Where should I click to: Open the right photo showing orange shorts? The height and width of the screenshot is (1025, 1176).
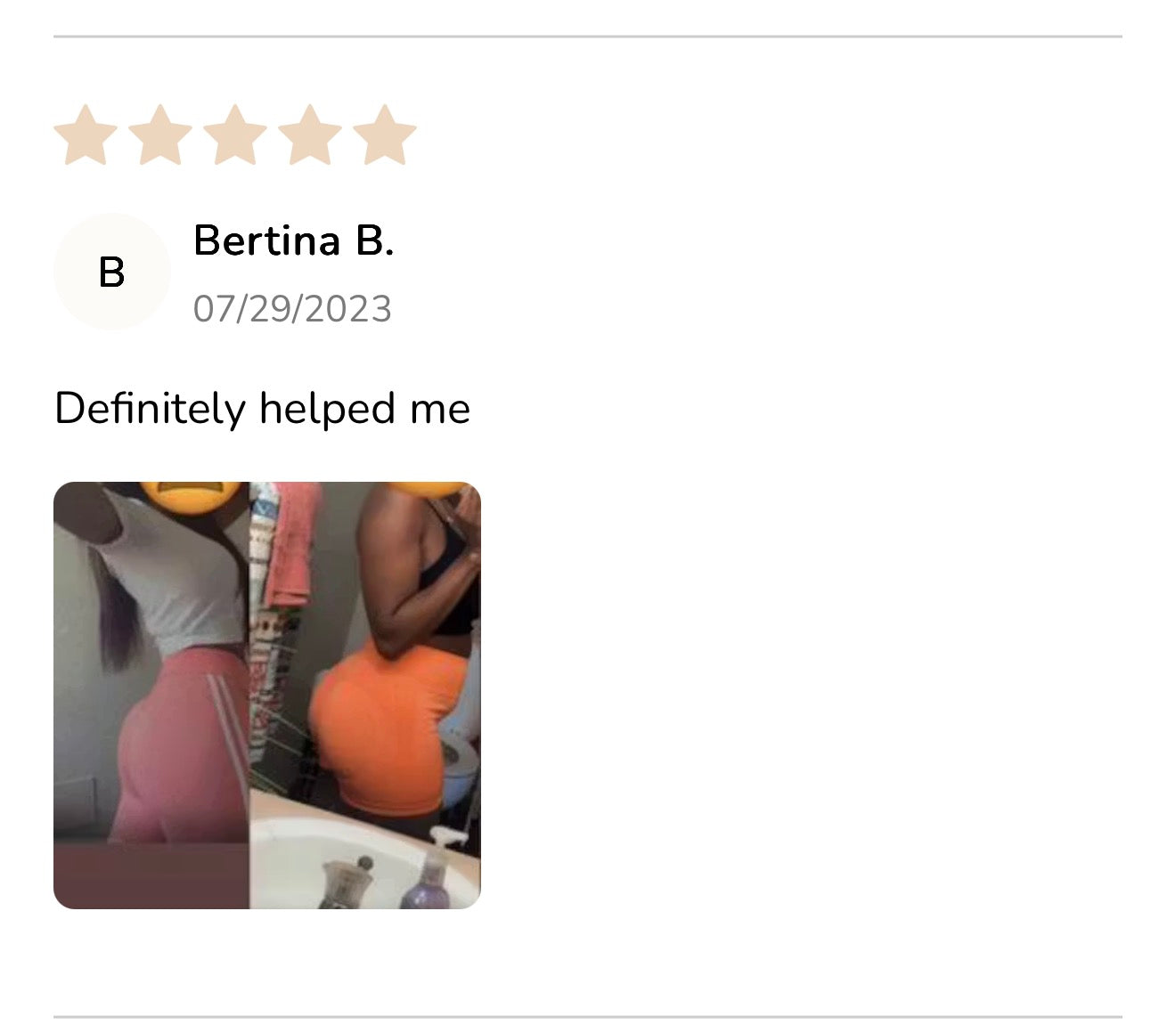(x=365, y=712)
